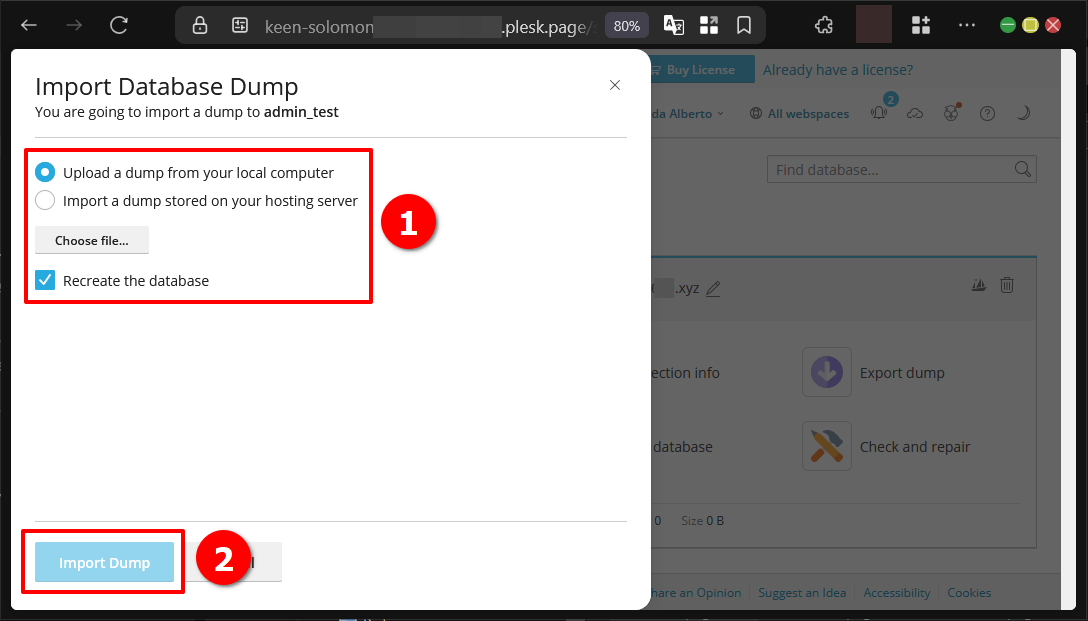Open help via the question mark icon
The image size is (1088, 621).
click(x=987, y=113)
